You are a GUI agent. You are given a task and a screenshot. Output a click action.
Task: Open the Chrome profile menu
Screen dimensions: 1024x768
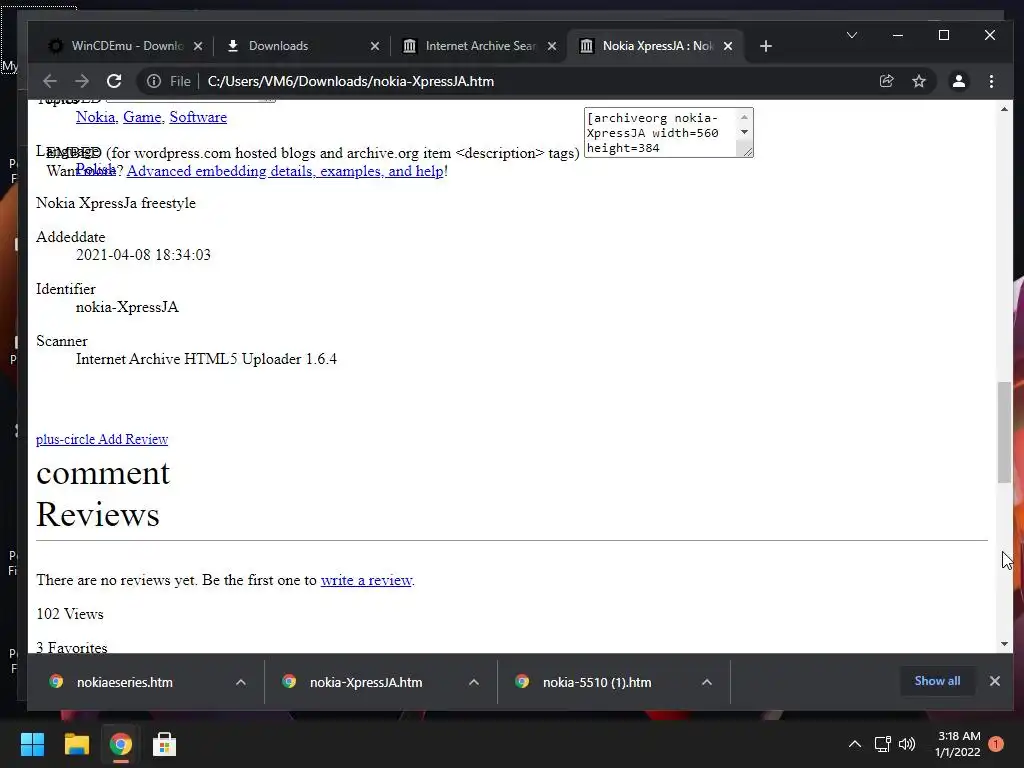pyautogui.click(x=959, y=81)
